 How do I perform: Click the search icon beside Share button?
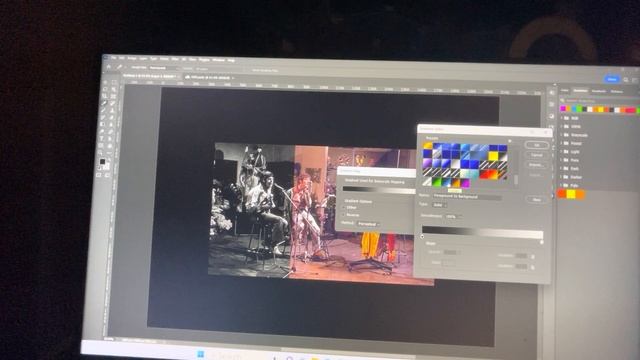point(626,80)
